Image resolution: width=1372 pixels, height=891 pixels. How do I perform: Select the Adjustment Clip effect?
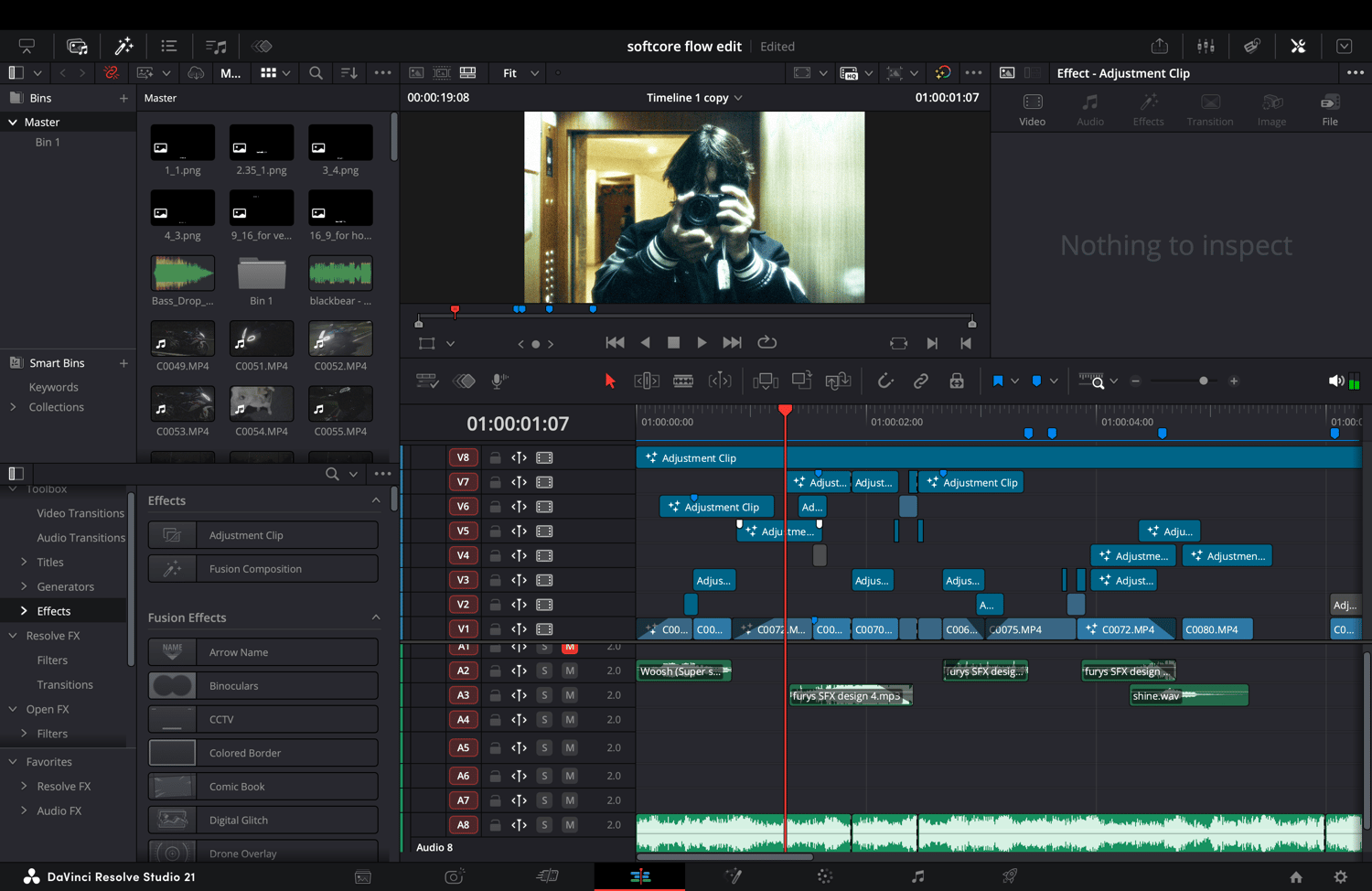263,535
